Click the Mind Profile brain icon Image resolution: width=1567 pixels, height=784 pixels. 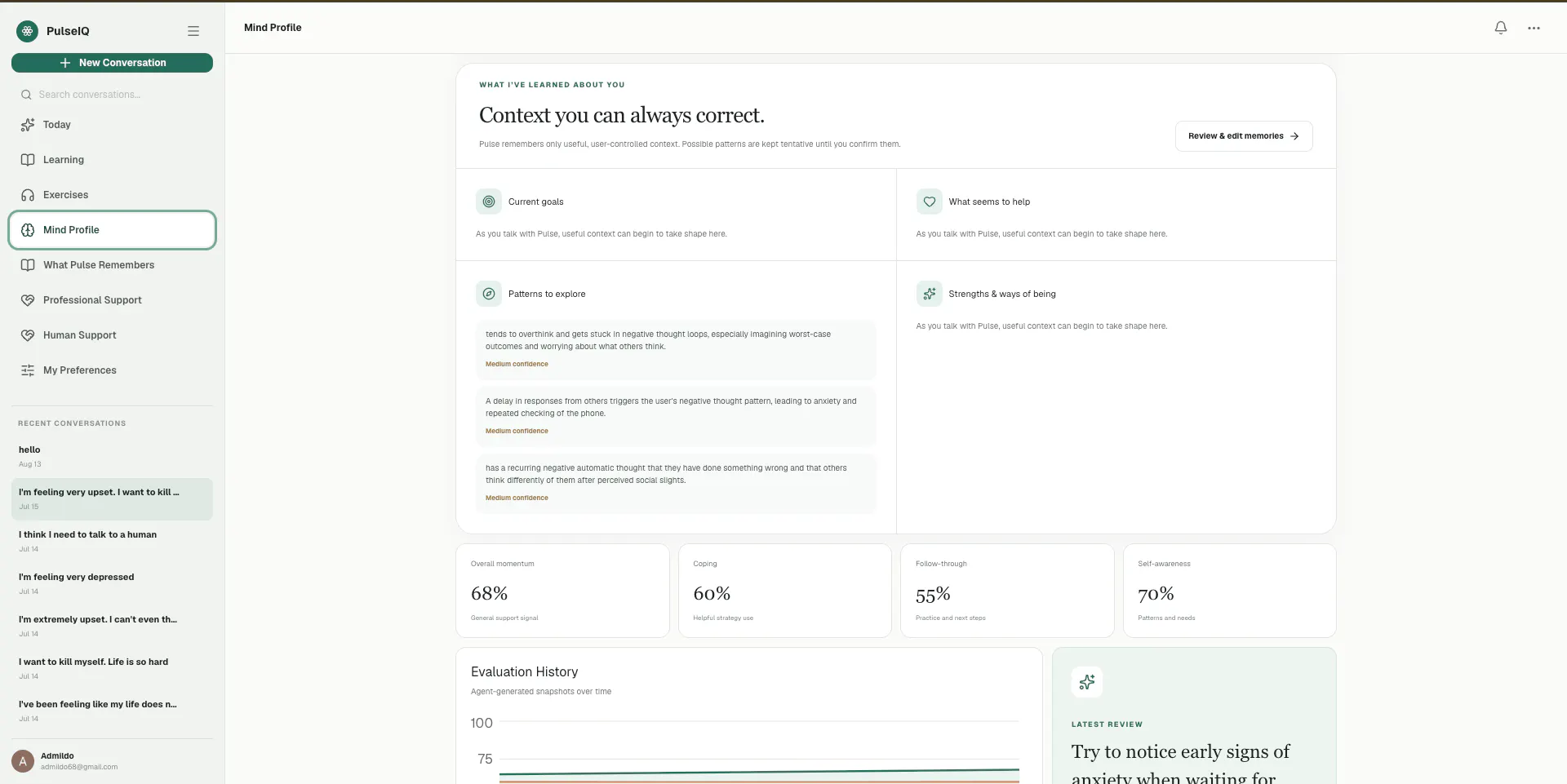coord(28,230)
